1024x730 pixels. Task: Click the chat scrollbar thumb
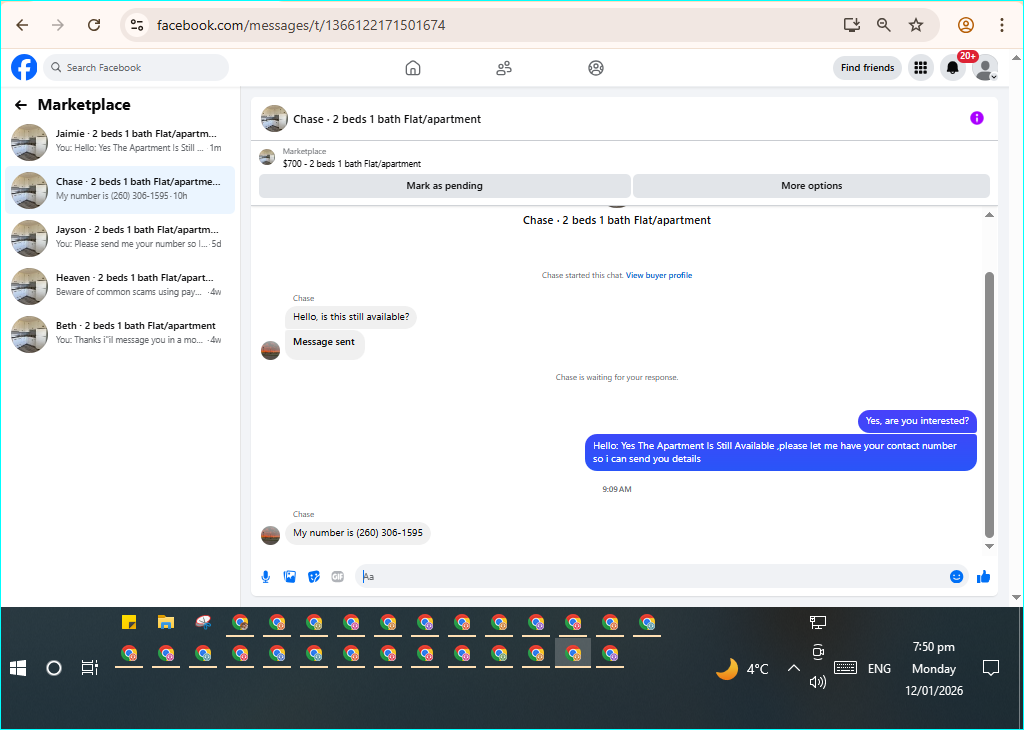989,405
